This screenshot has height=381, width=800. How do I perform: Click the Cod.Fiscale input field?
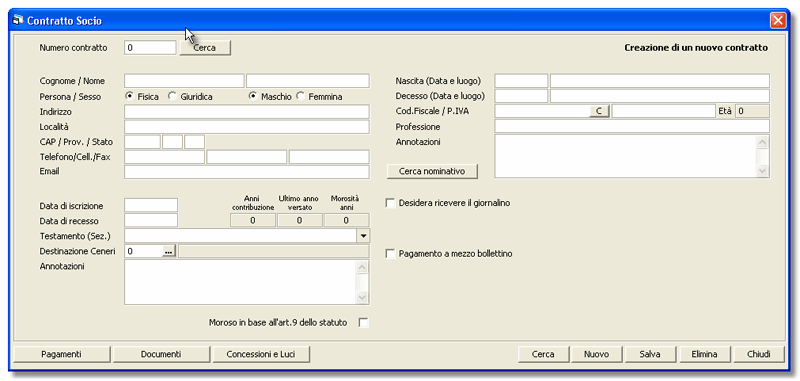tap(542, 111)
